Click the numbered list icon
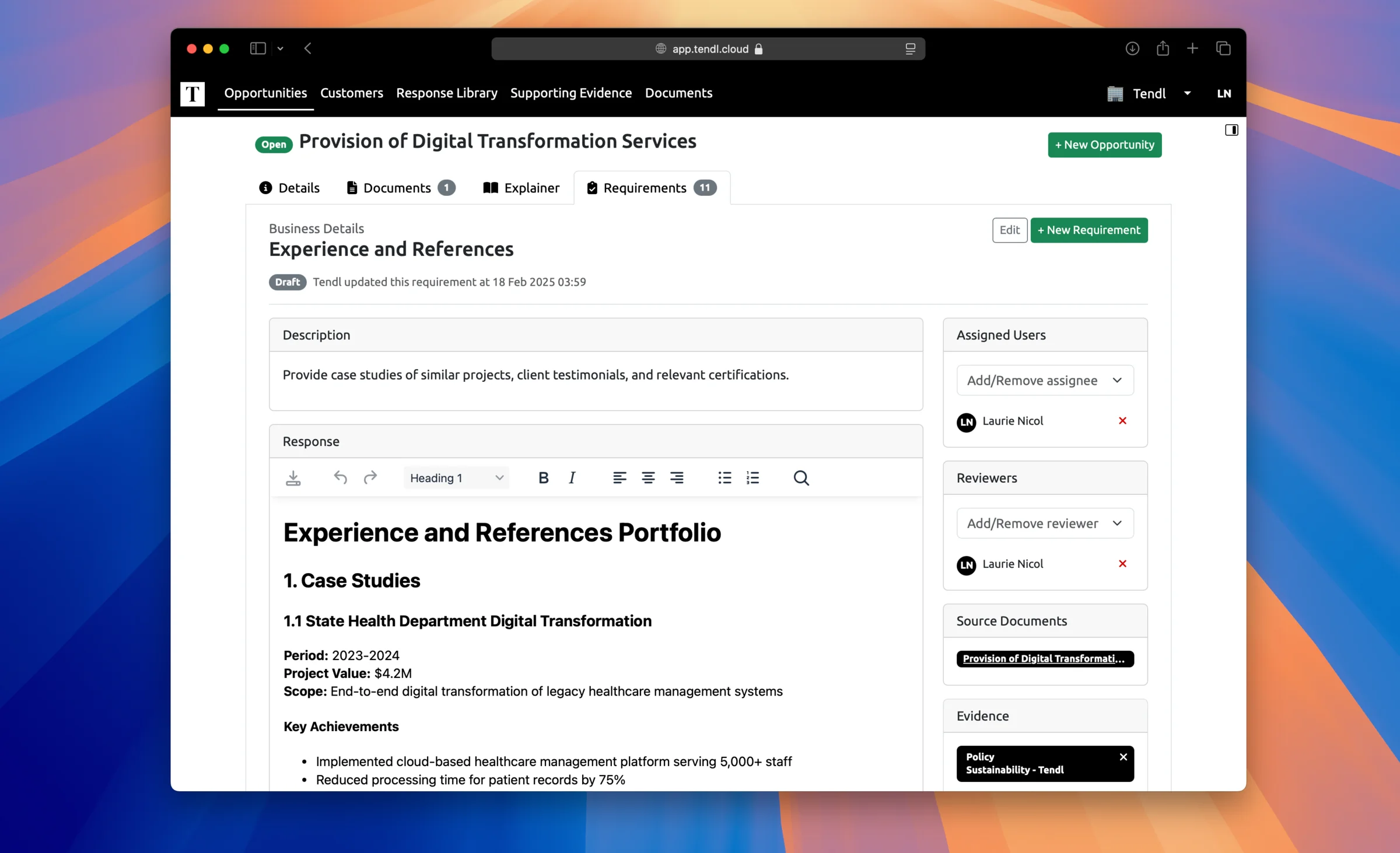The width and height of the screenshot is (1400, 853). 752,477
